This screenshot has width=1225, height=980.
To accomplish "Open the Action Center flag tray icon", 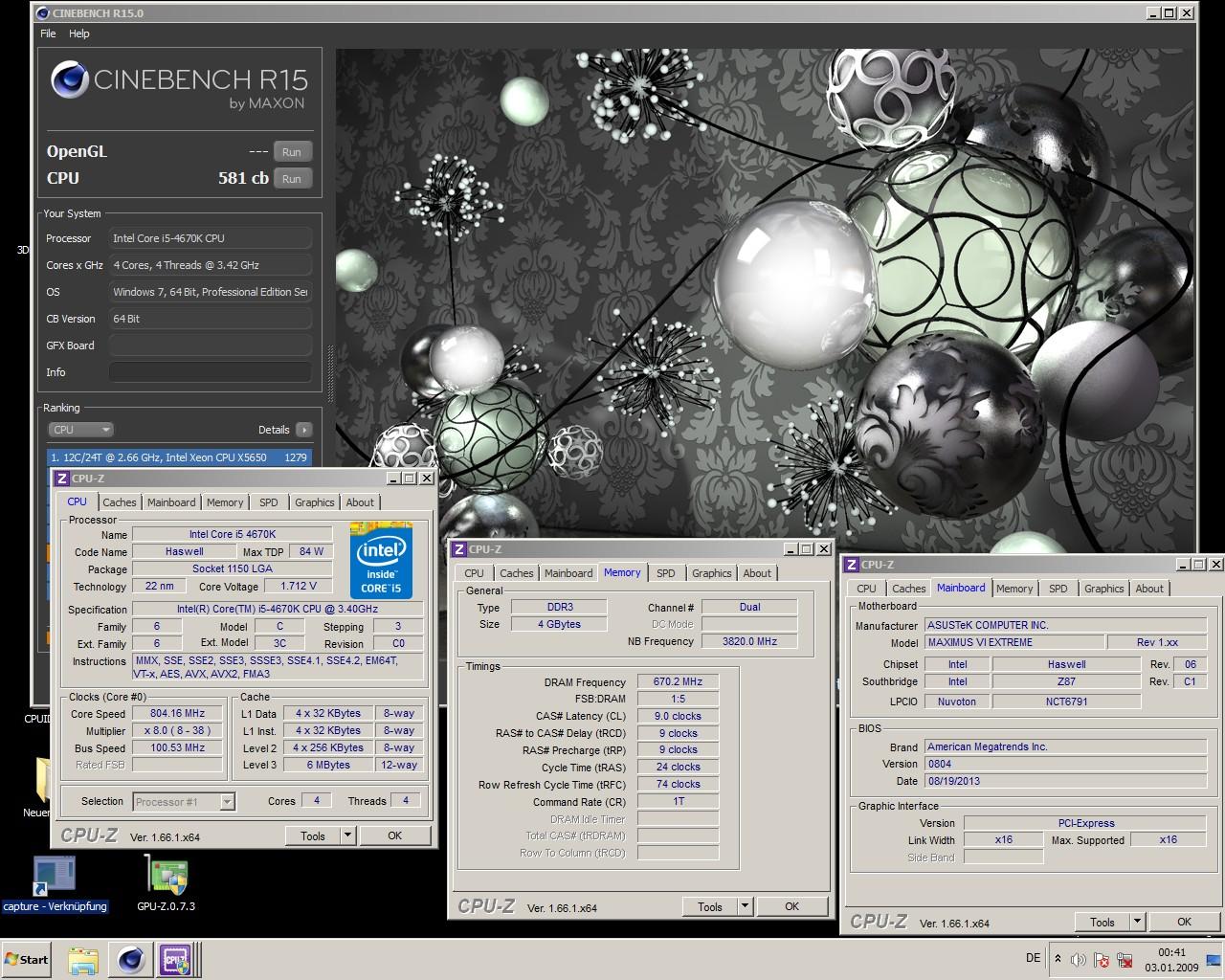I will pos(1102,960).
